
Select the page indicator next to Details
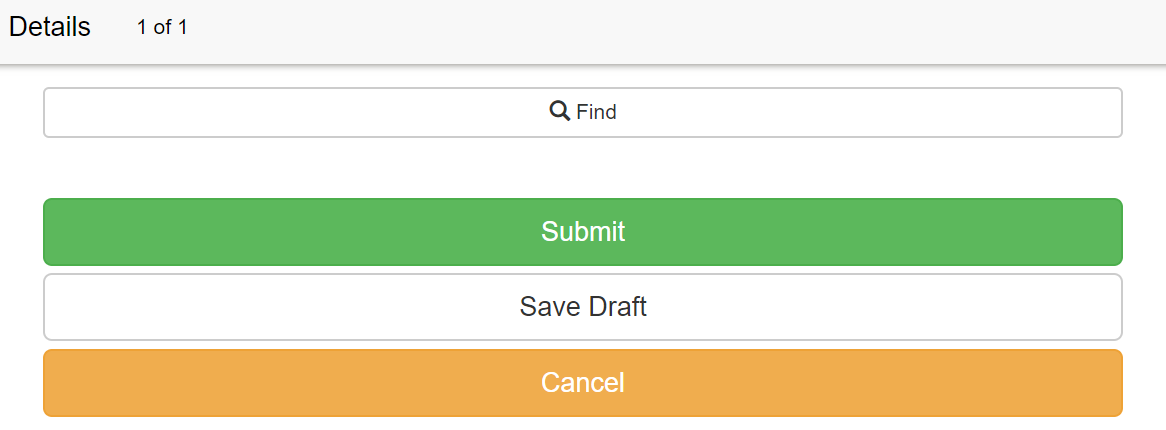pyautogui.click(x=162, y=28)
